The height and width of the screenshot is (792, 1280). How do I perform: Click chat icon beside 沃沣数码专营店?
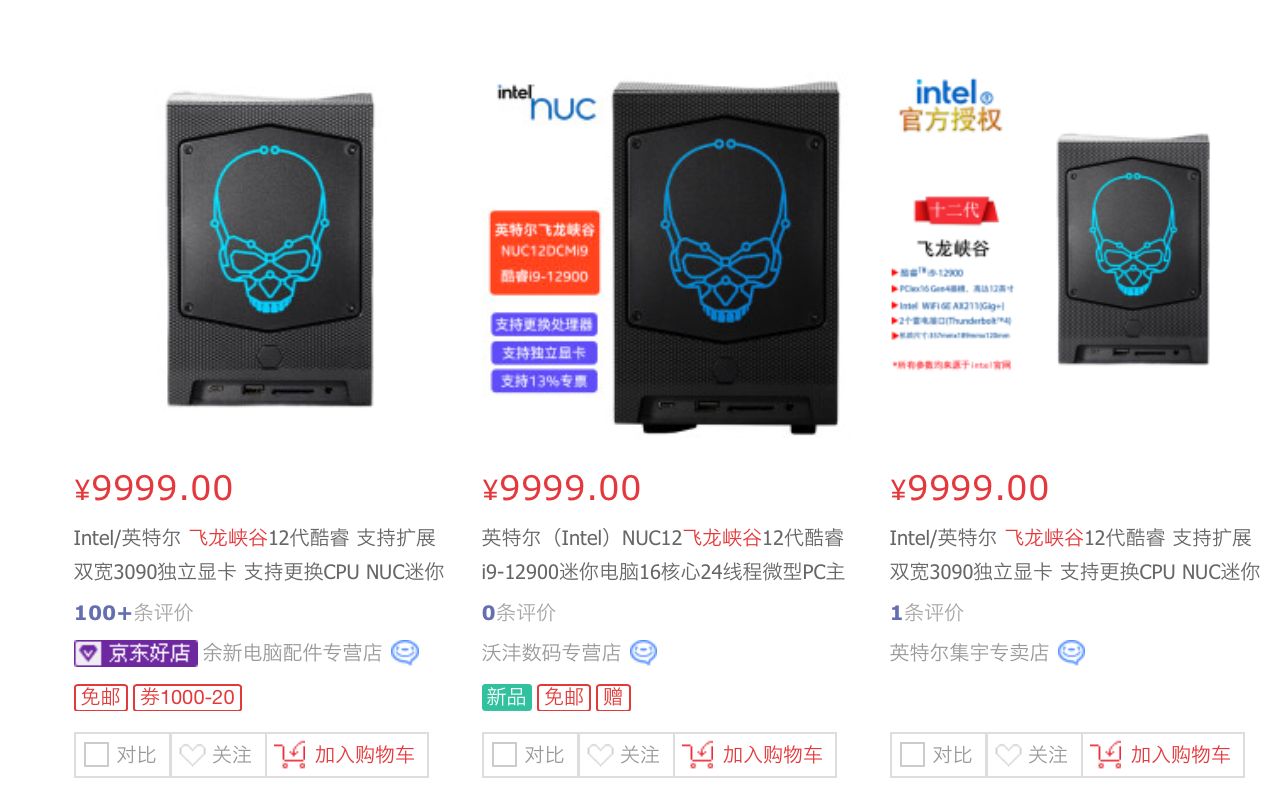[644, 653]
